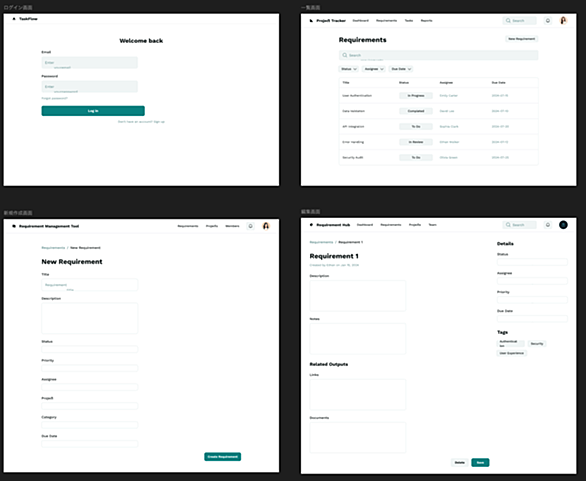This screenshot has width=586, height=481.
Task: Click the wide search bar under Requirements heading
Action: [439, 55]
